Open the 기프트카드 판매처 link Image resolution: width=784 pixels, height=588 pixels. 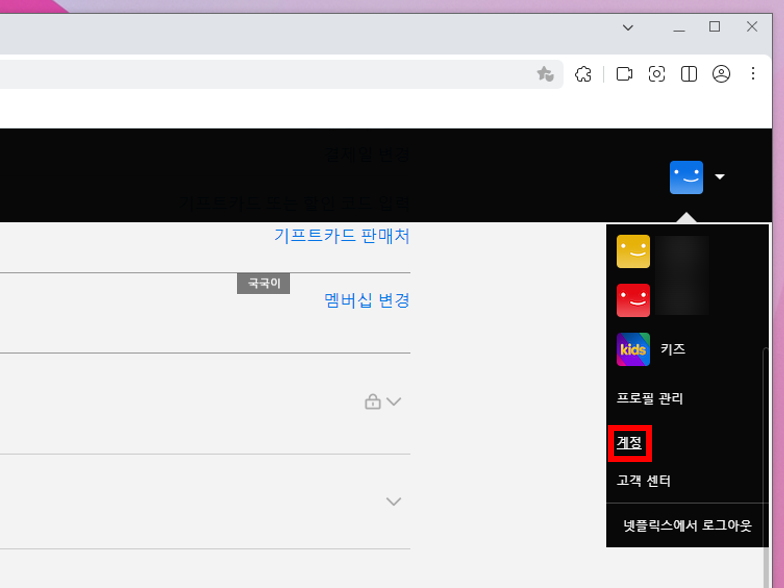[x=342, y=236]
